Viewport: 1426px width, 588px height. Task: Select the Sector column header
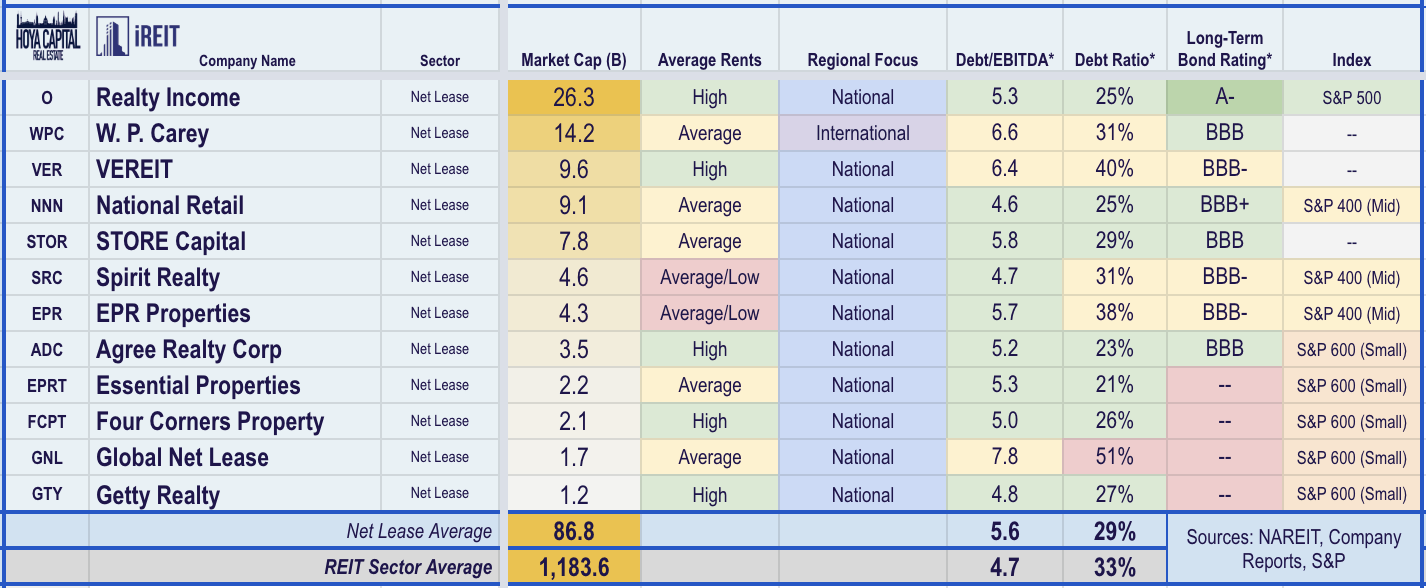point(439,61)
